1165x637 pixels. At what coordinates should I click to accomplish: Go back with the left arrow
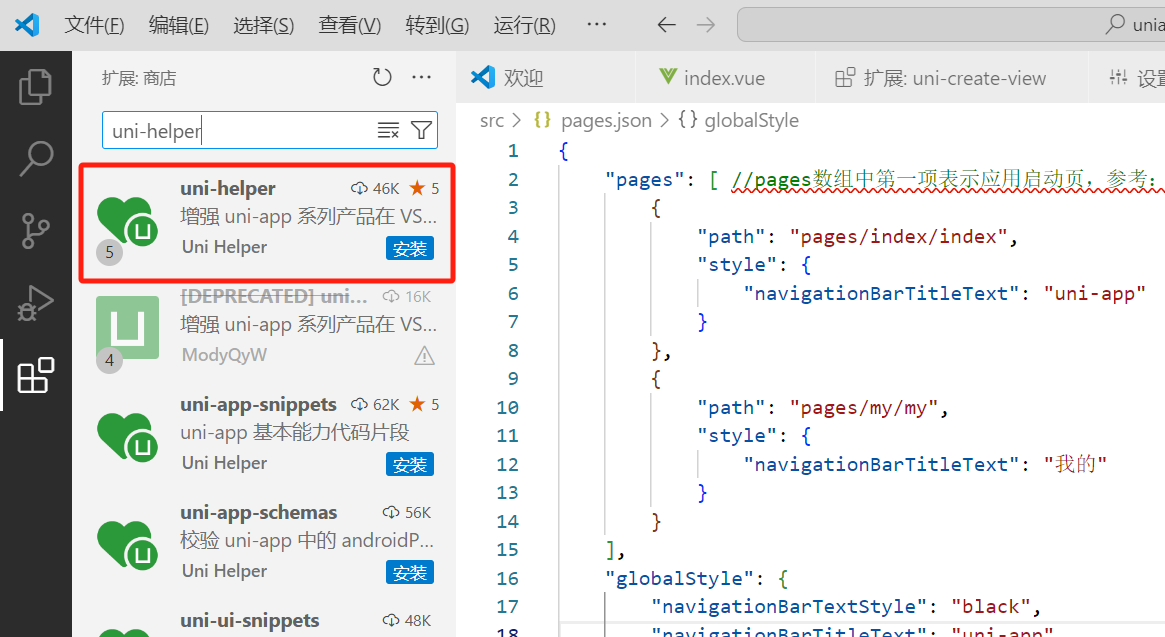pos(666,25)
